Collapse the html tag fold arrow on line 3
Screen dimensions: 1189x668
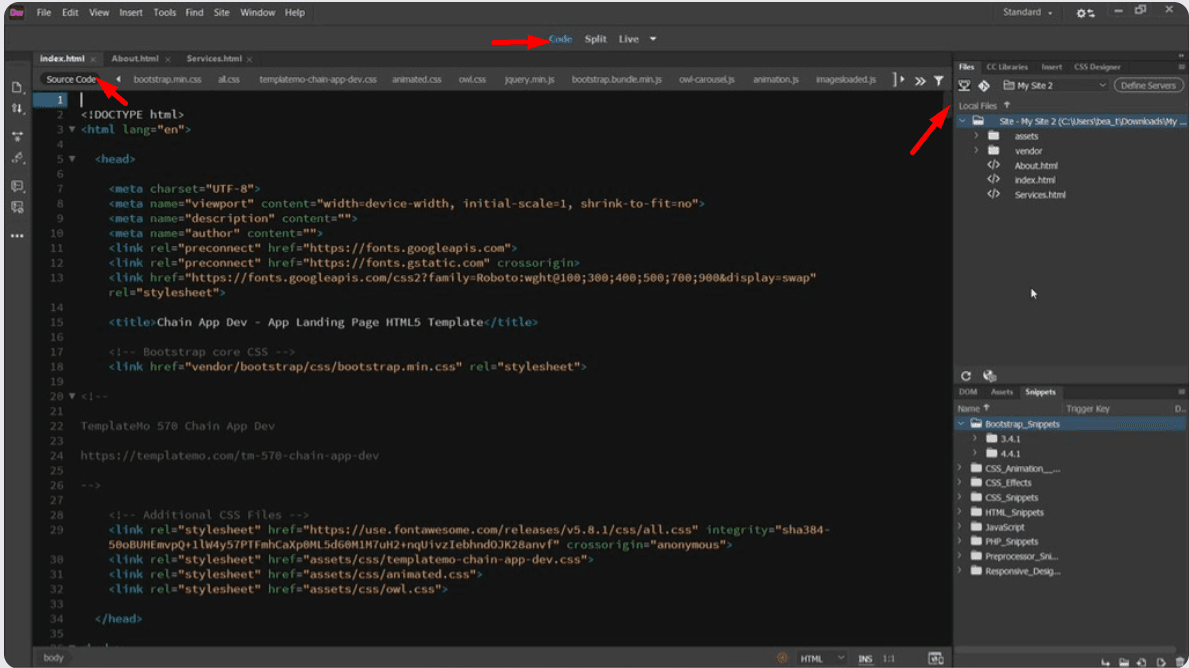pos(72,129)
